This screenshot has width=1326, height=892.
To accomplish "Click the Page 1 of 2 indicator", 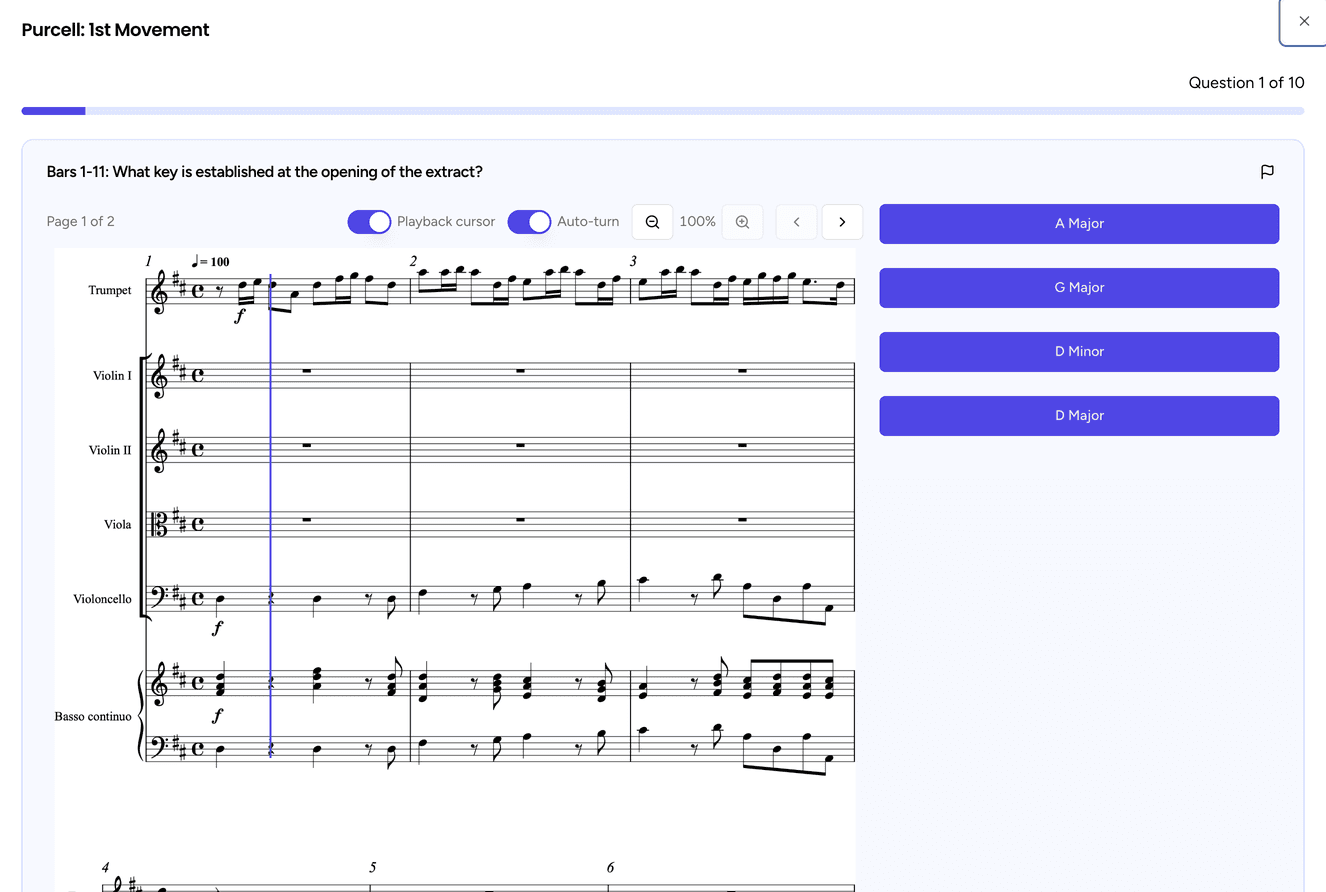I will [x=81, y=222].
